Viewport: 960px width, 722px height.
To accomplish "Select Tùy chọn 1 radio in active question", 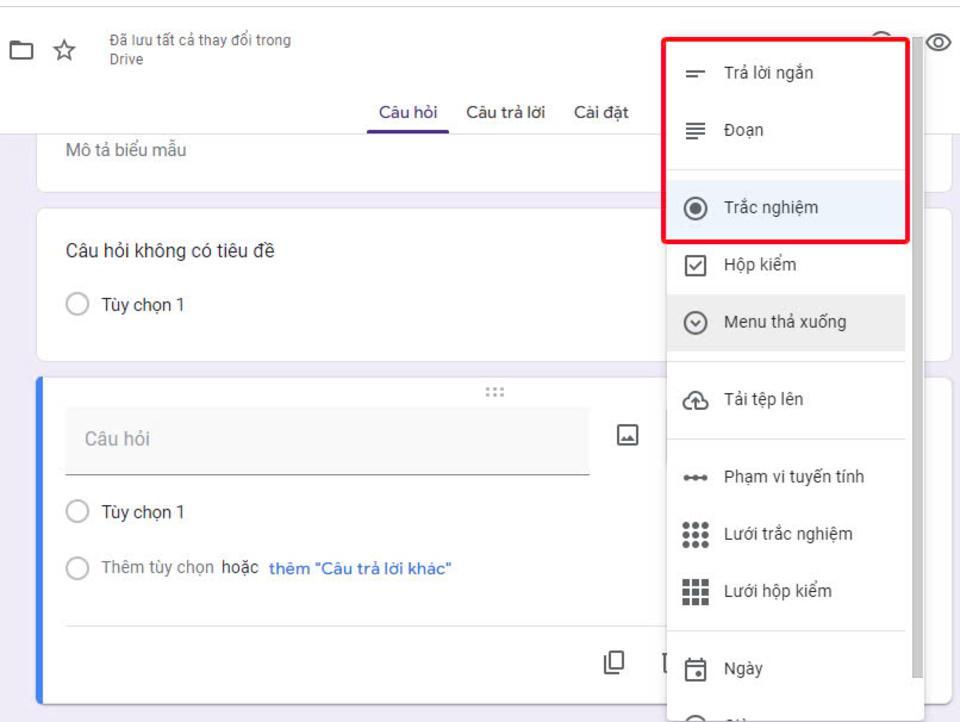I will click(x=77, y=512).
